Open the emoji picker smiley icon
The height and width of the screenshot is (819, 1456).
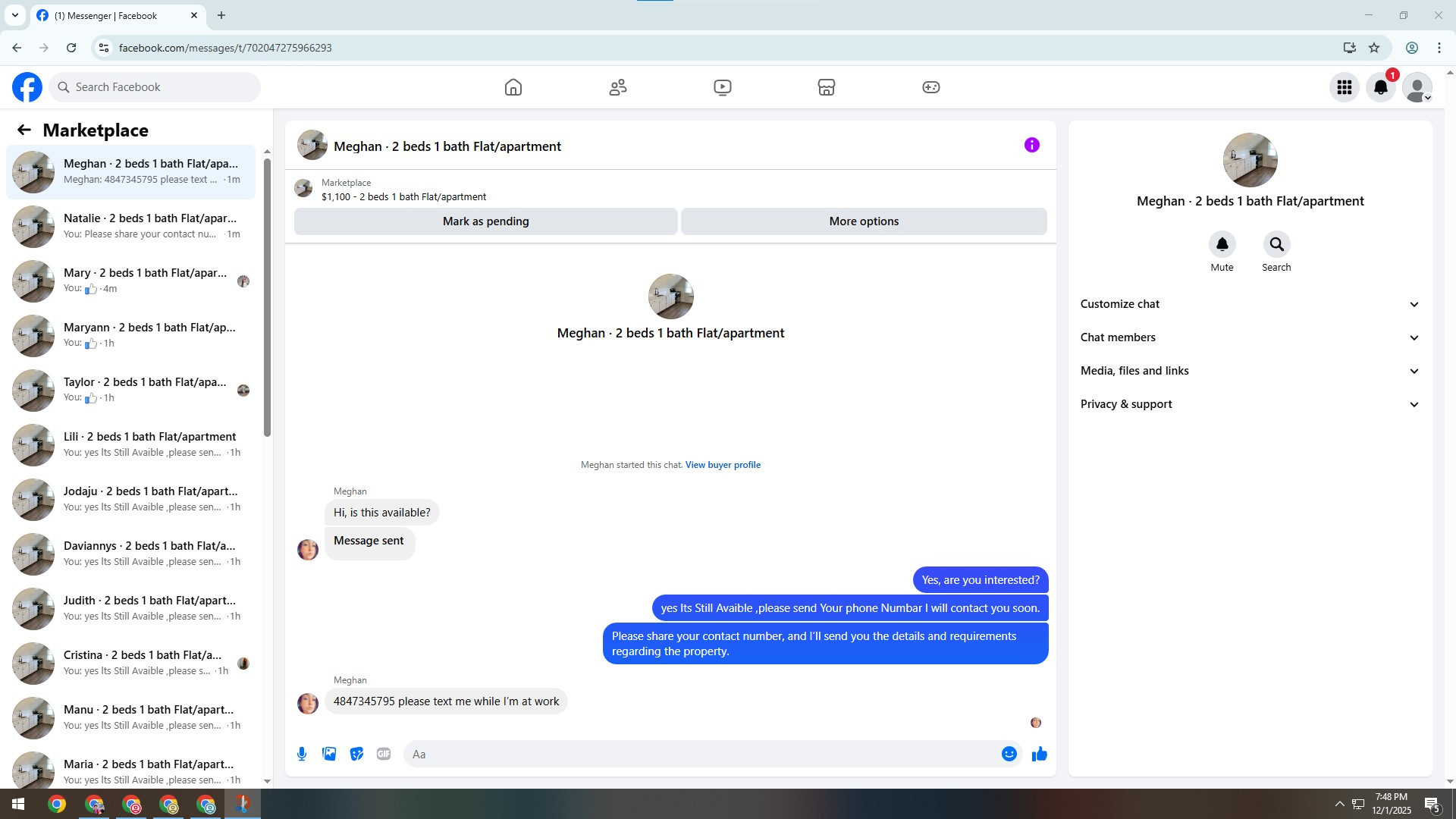pos(1009,754)
